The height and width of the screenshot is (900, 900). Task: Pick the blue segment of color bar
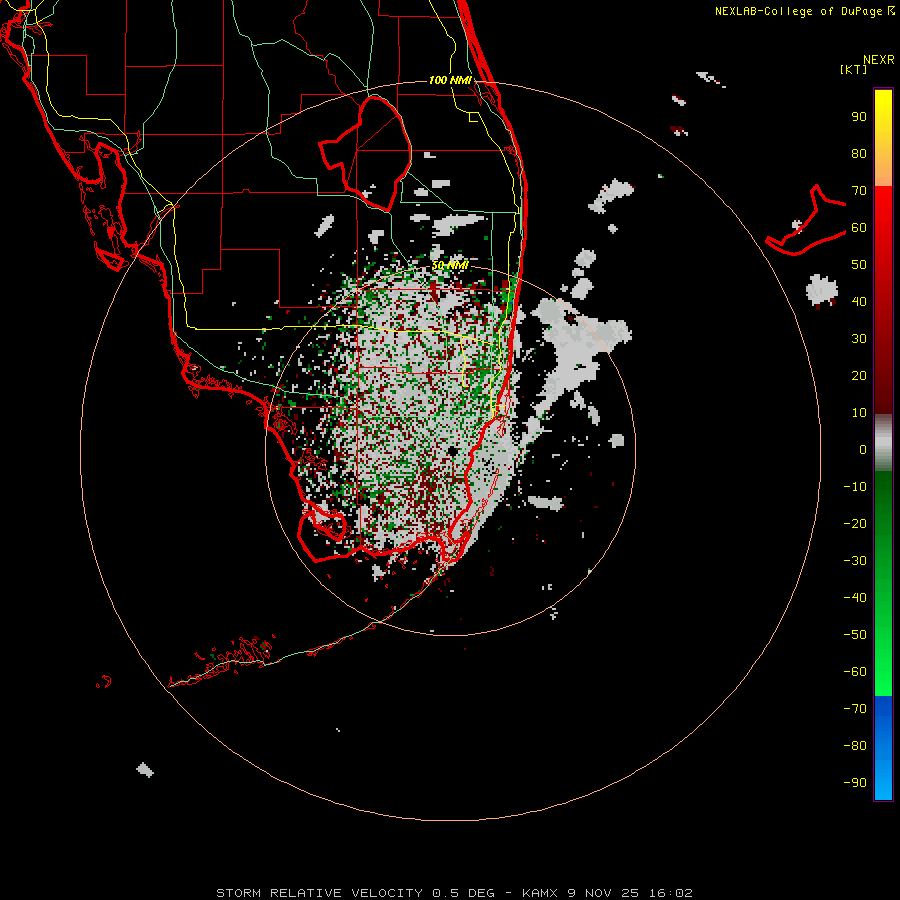[883, 748]
